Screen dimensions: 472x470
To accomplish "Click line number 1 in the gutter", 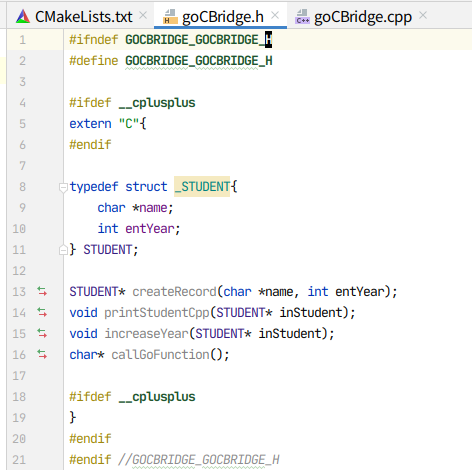I will pos(22,40).
